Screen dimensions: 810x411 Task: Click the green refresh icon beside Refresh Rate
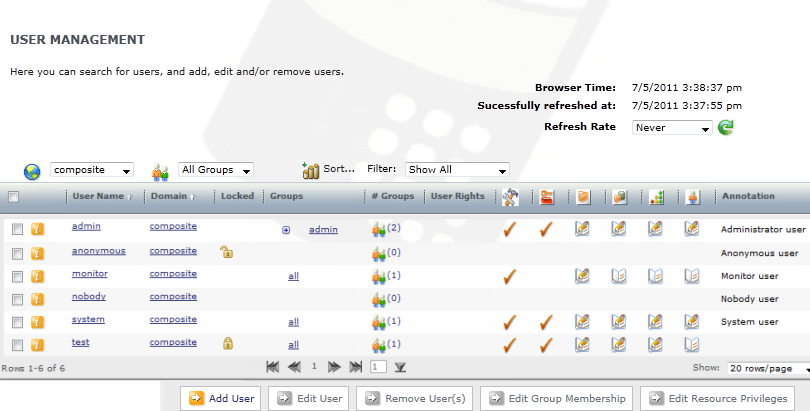[x=726, y=127]
